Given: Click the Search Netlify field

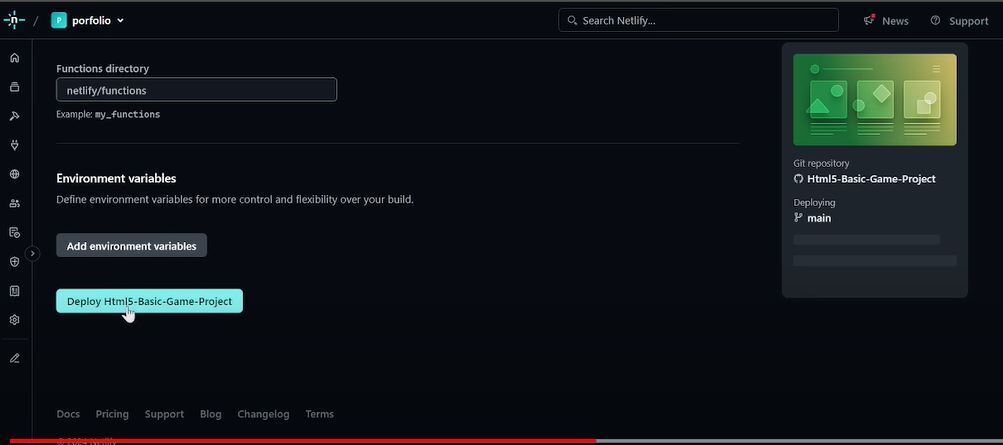Looking at the screenshot, I should 698,20.
